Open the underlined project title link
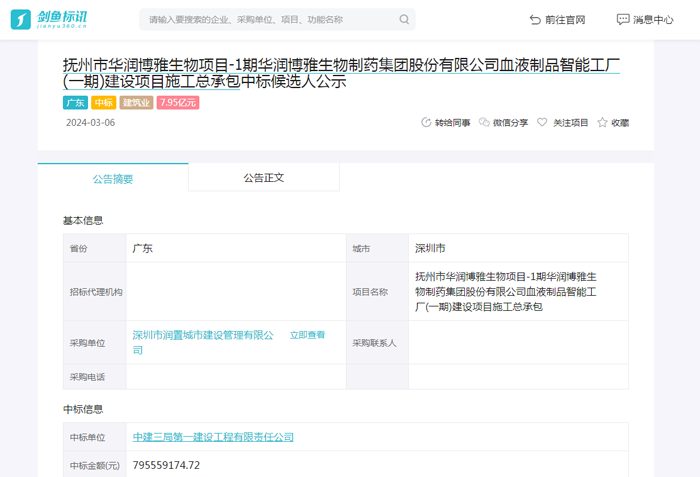 tap(341, 73)
